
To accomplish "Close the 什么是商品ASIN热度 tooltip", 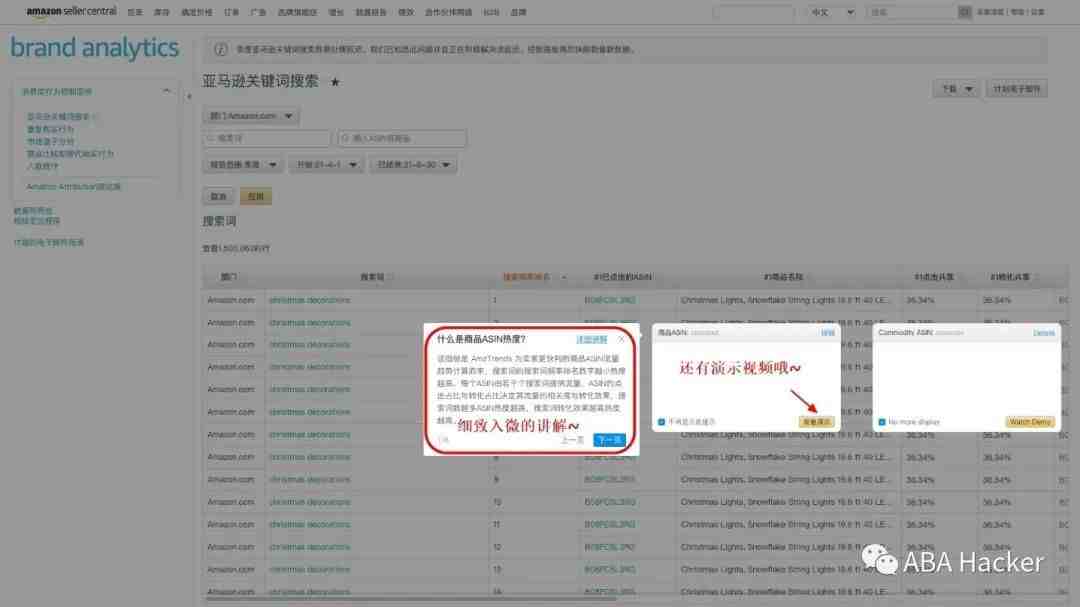I will click(621, 339).
